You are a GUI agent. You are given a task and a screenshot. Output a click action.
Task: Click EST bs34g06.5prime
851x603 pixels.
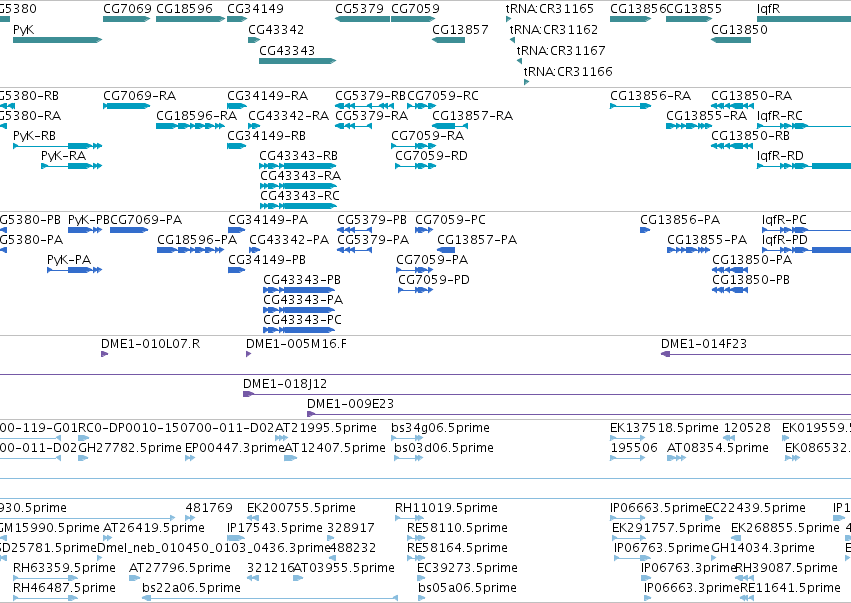(407, 438)
